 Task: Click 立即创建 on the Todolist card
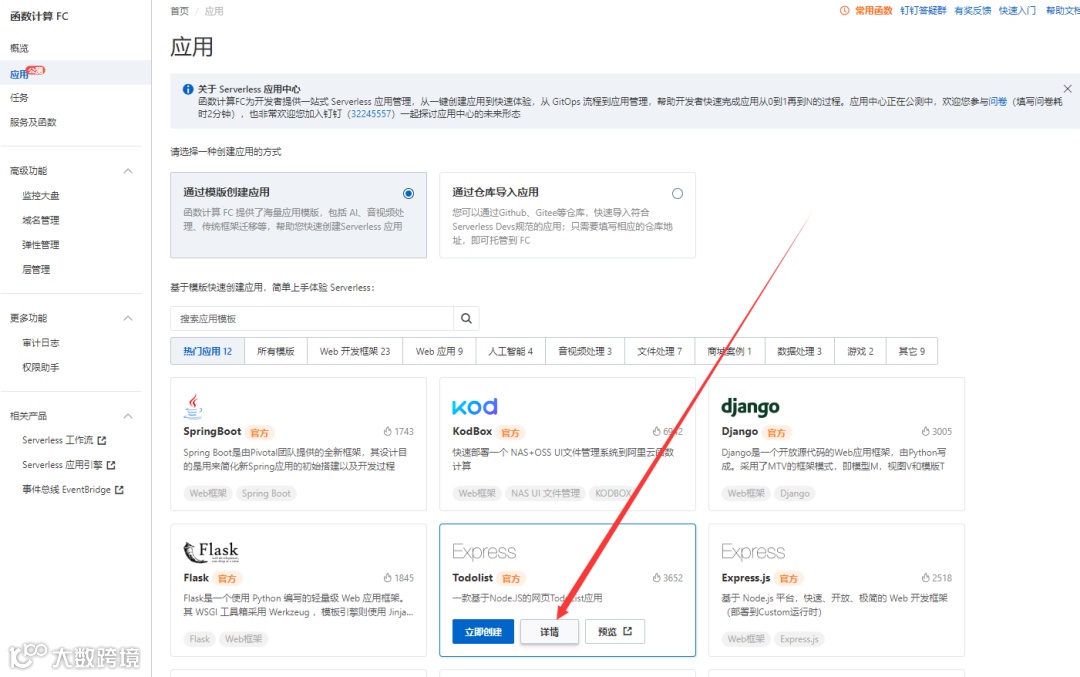pos(483,632)
